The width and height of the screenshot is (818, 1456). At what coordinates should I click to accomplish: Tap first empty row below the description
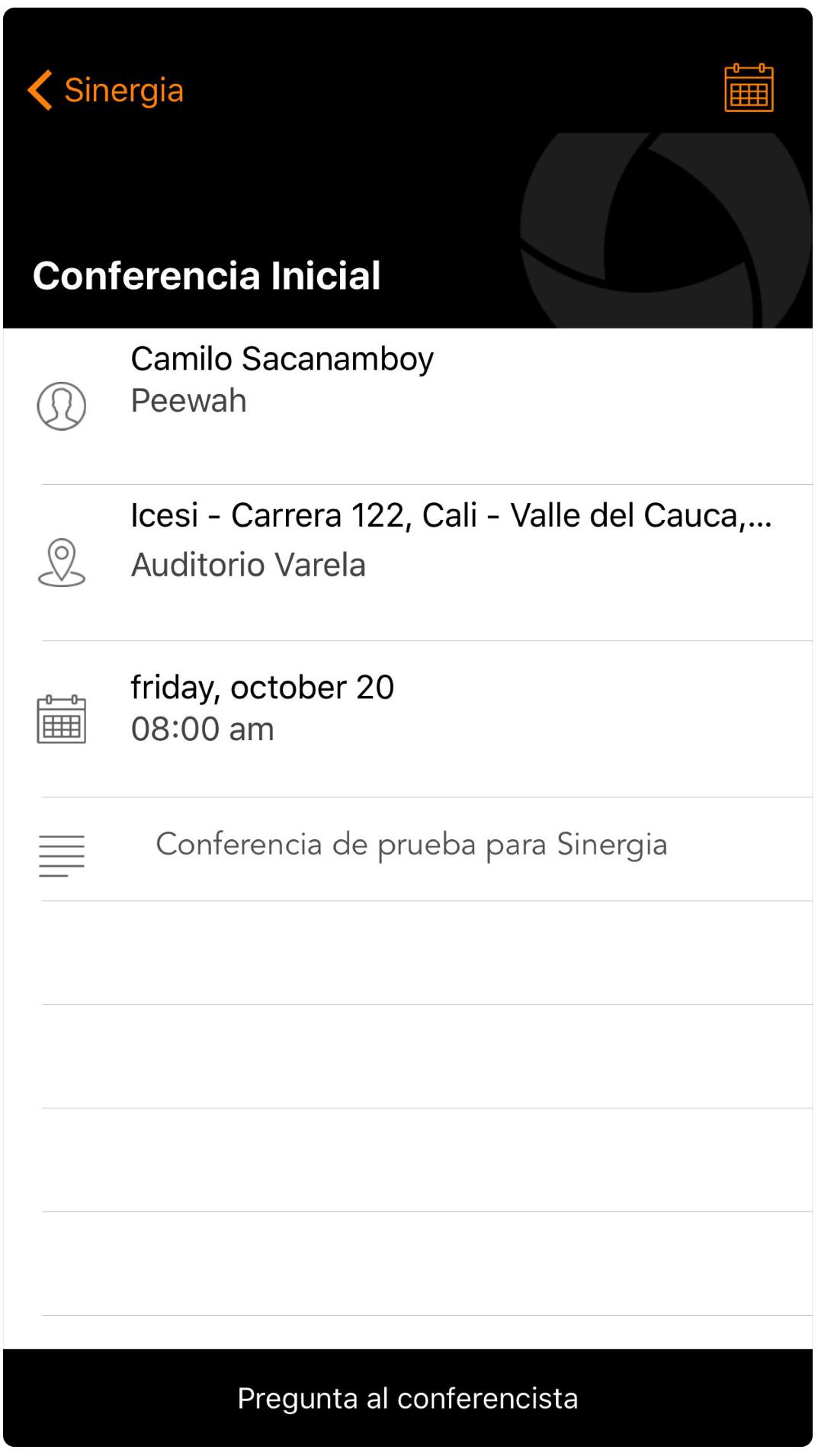pyautogui.click(x=427, y=953)
